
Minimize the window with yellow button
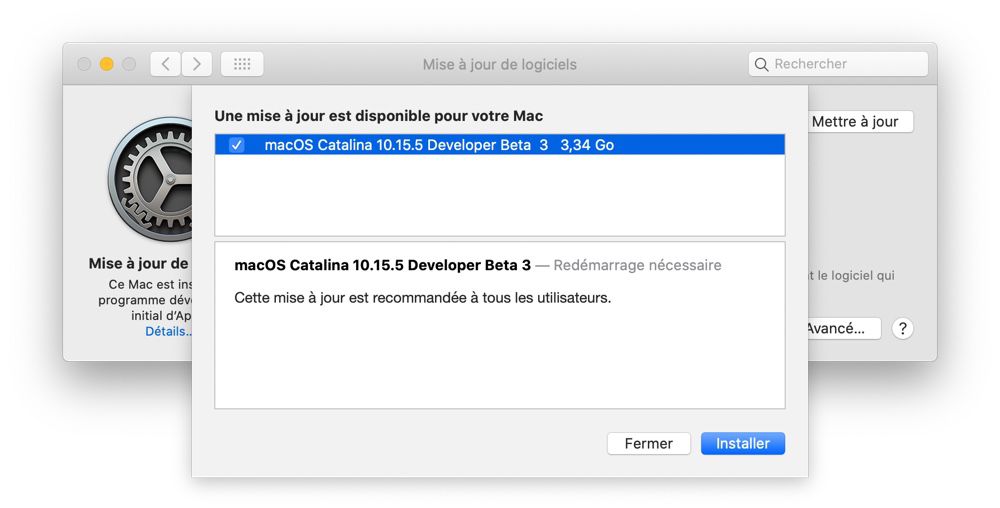tap(107, 64)
